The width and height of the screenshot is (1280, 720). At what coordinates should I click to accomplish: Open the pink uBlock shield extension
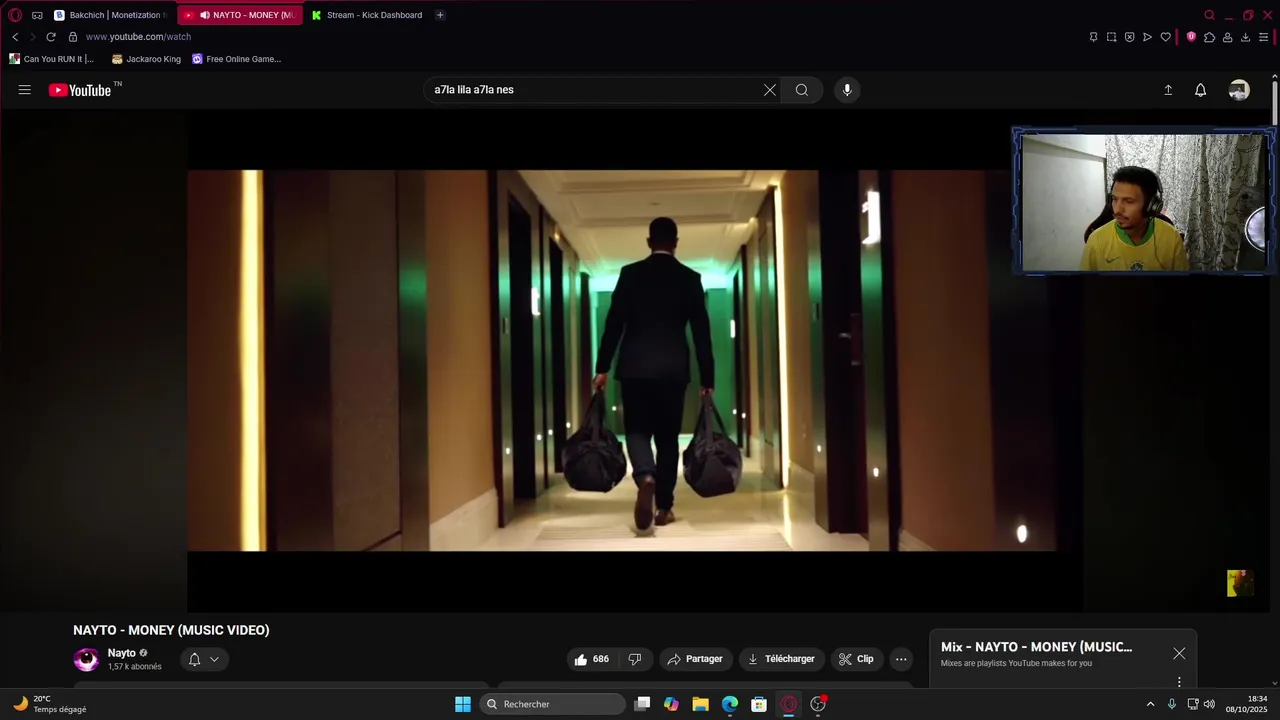(1191, 37)
